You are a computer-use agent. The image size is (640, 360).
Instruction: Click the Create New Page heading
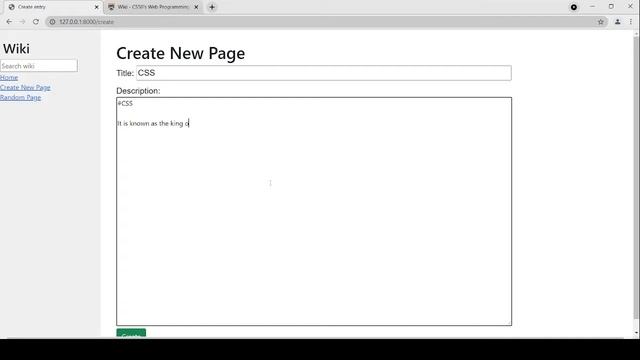tap(180, 53)
